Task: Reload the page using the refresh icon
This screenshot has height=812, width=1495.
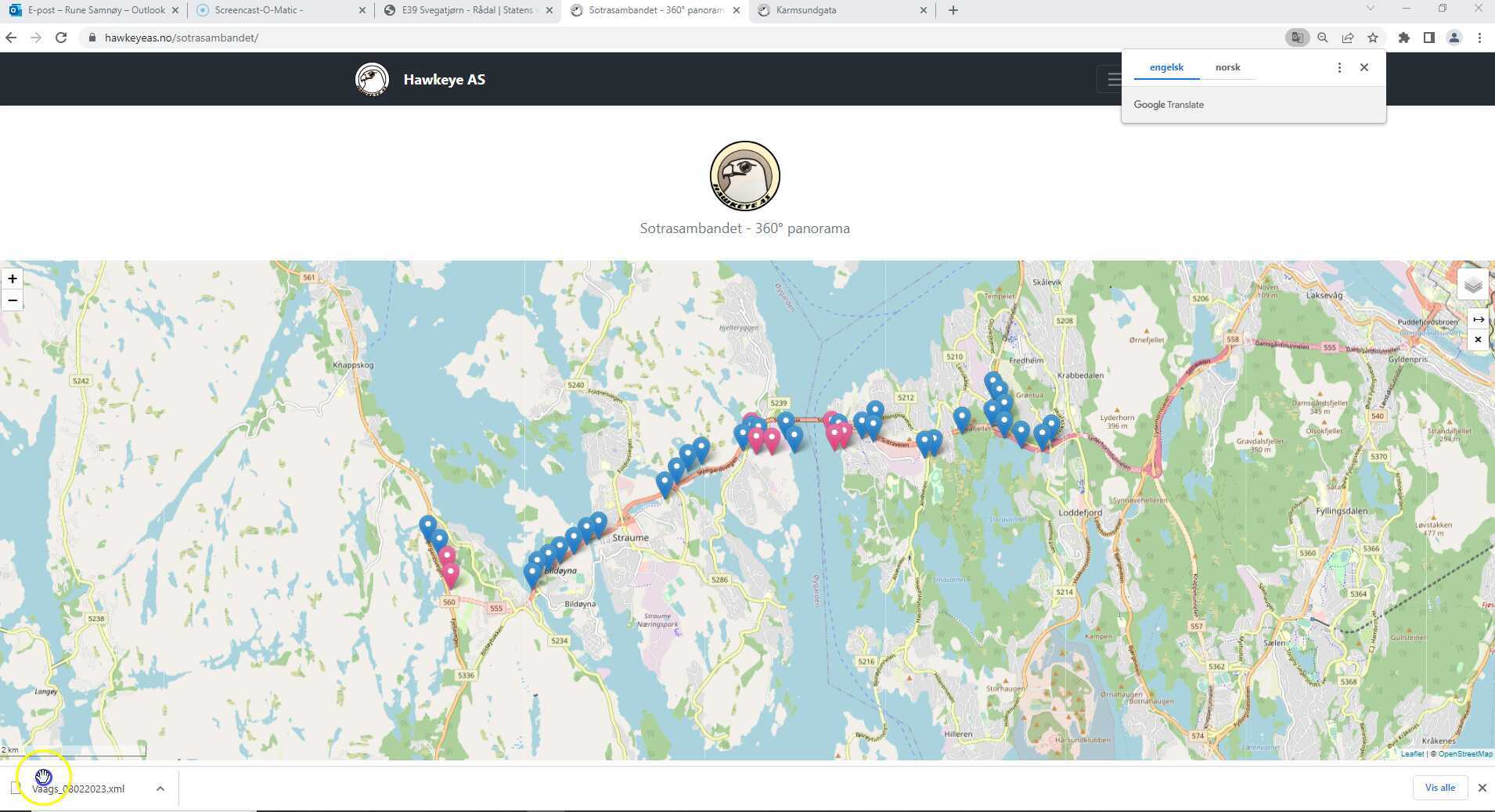Action: (61, 37)
